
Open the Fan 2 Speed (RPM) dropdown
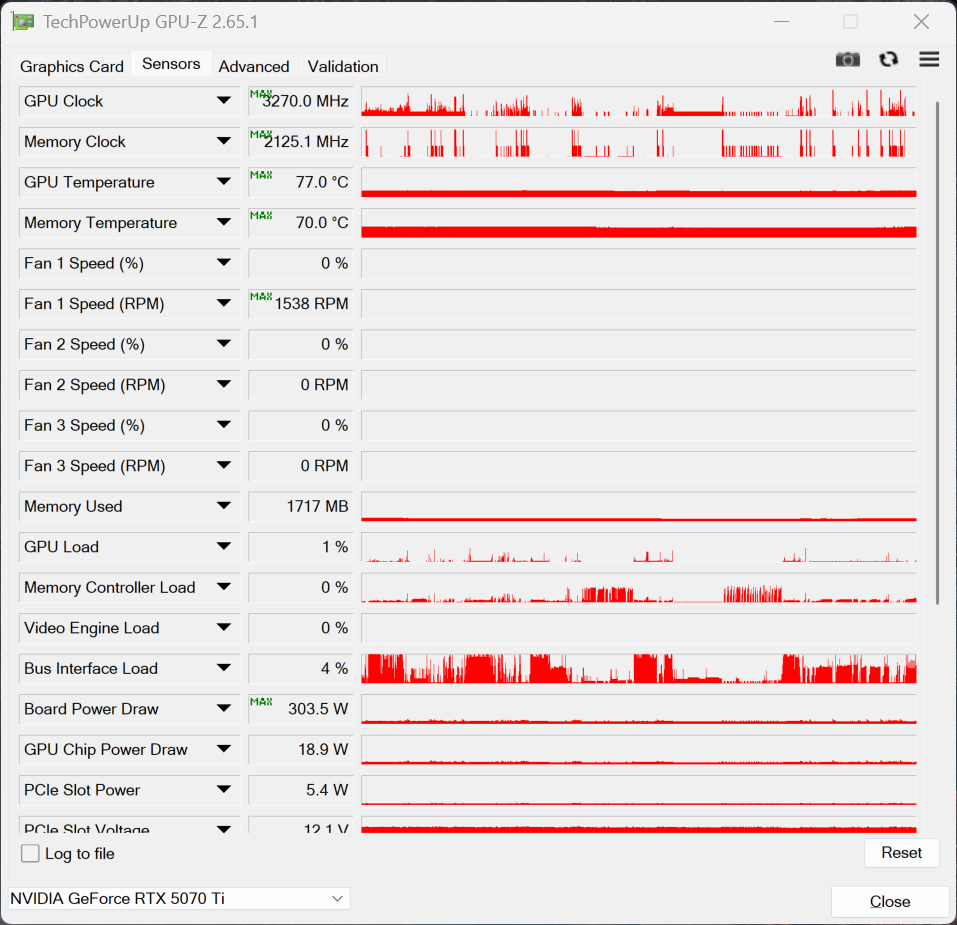click(x=224, y=384)
